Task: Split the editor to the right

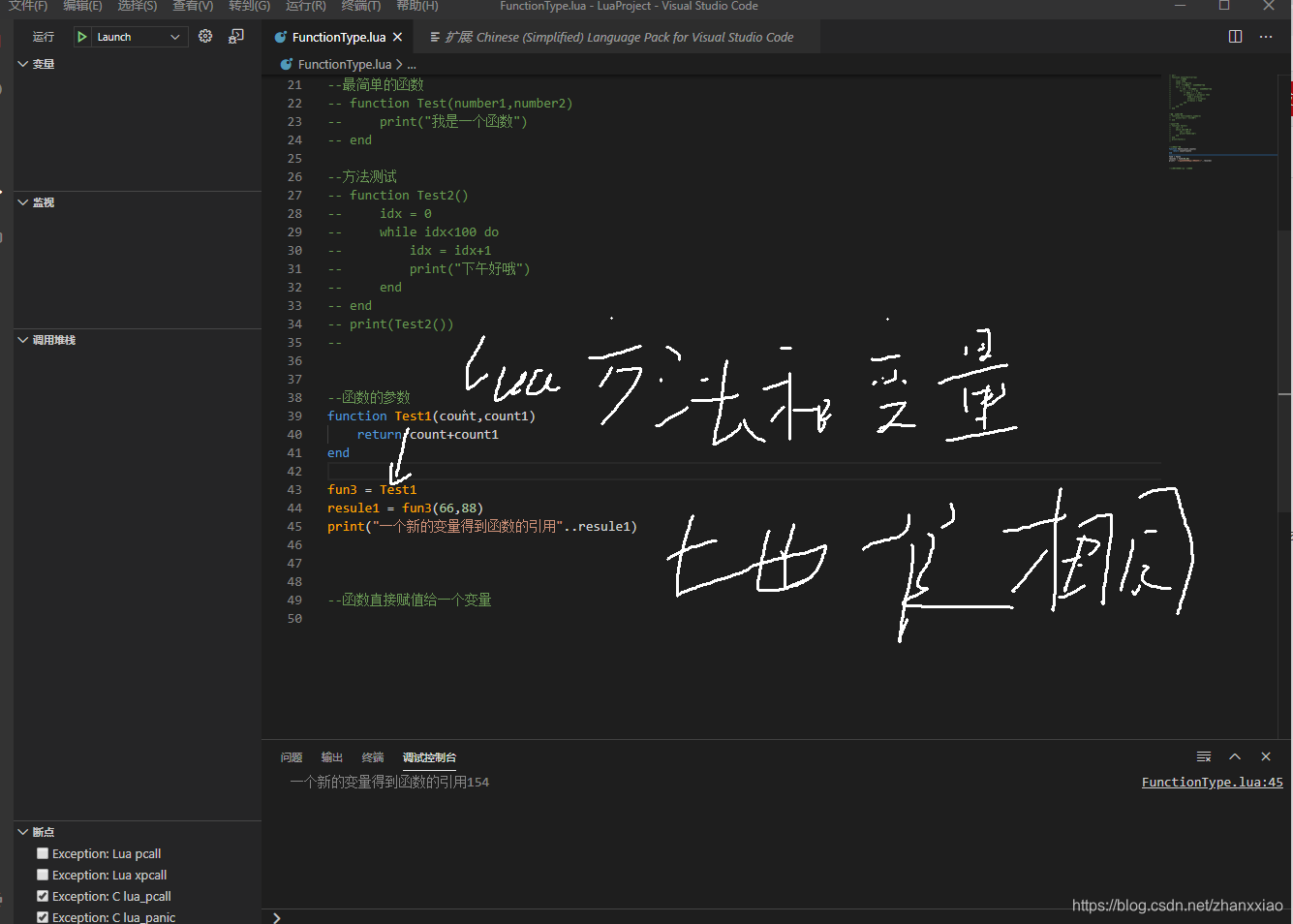Action: click(x=1235, y=37)
